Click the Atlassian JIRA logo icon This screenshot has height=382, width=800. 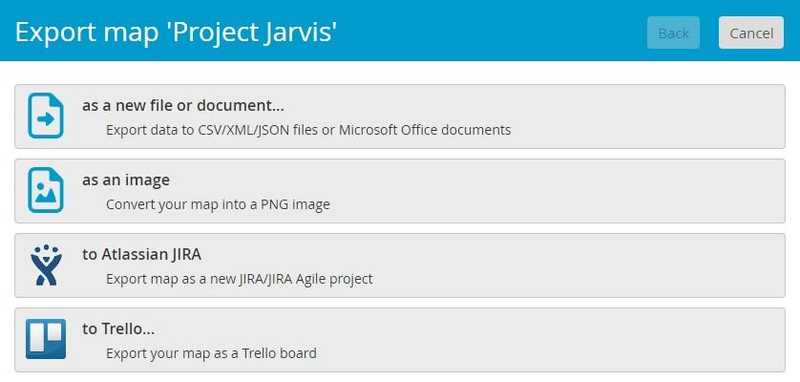(46, 265)
